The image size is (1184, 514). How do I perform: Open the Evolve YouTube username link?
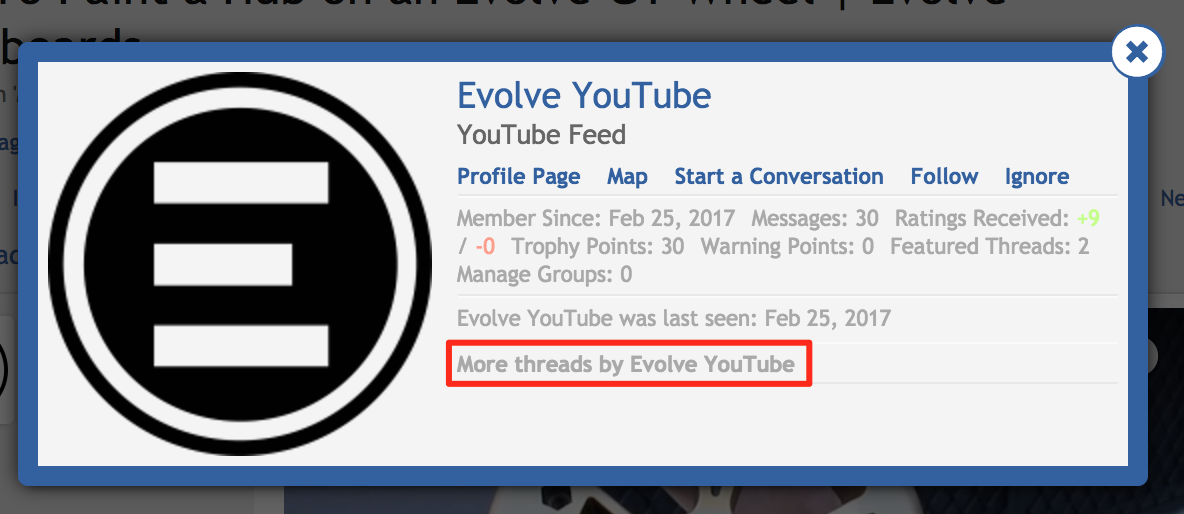[584, 96]
